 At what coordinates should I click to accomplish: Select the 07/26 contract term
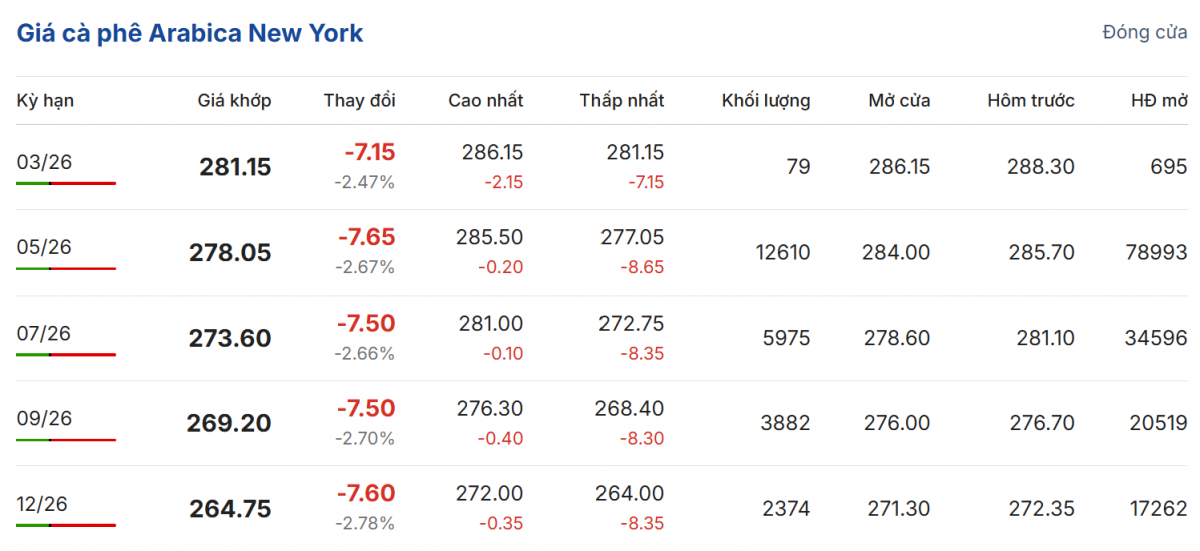click(x=45, y=333)
